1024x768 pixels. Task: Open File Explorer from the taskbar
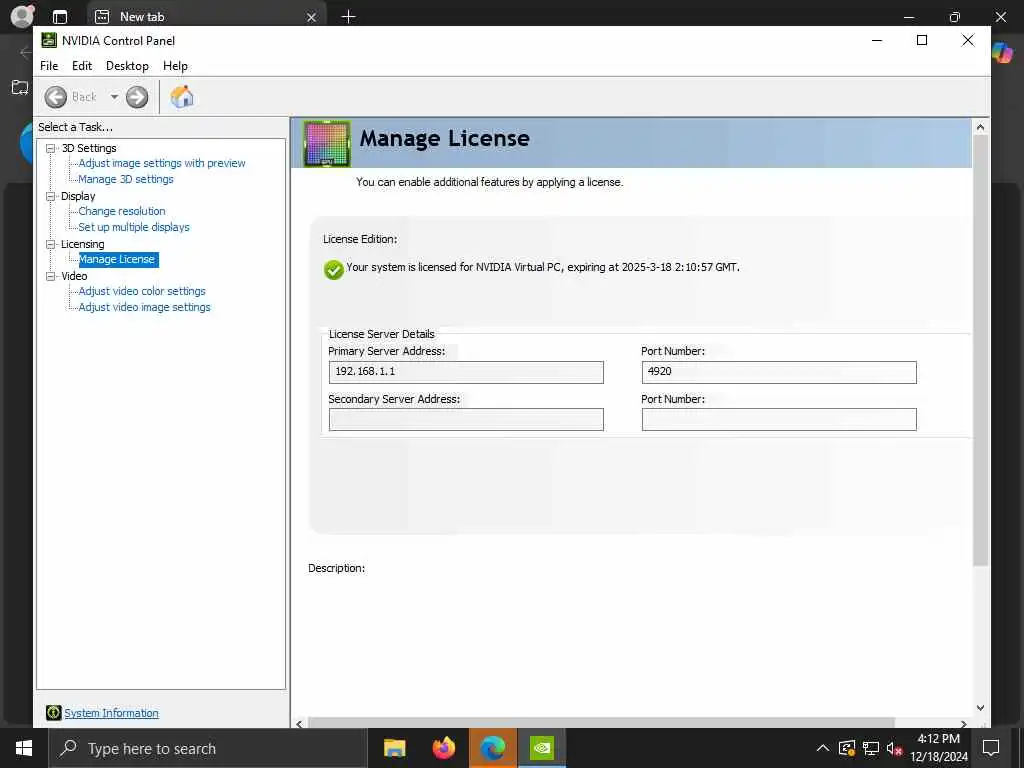[394, 748]
